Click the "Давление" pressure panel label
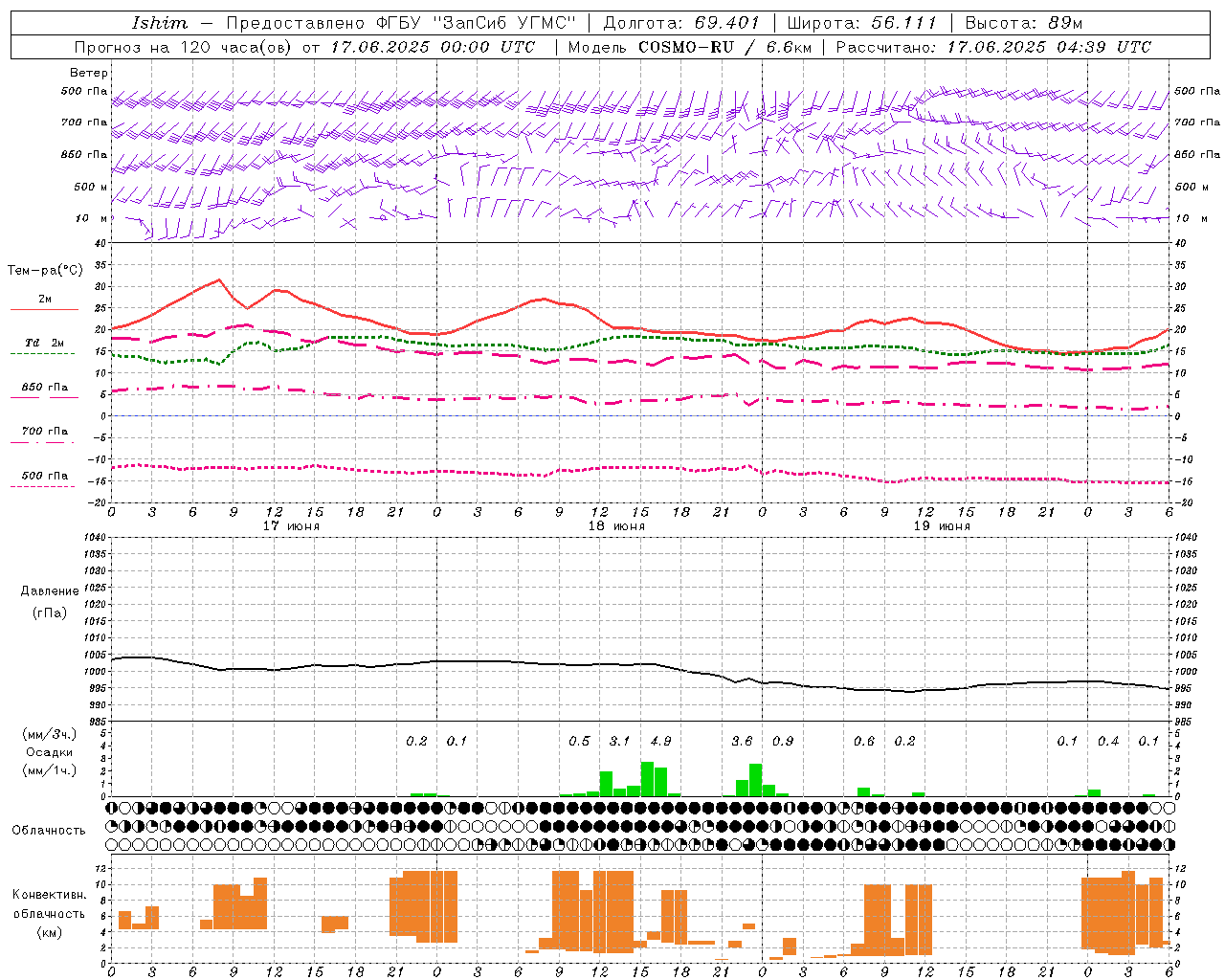 50,591
